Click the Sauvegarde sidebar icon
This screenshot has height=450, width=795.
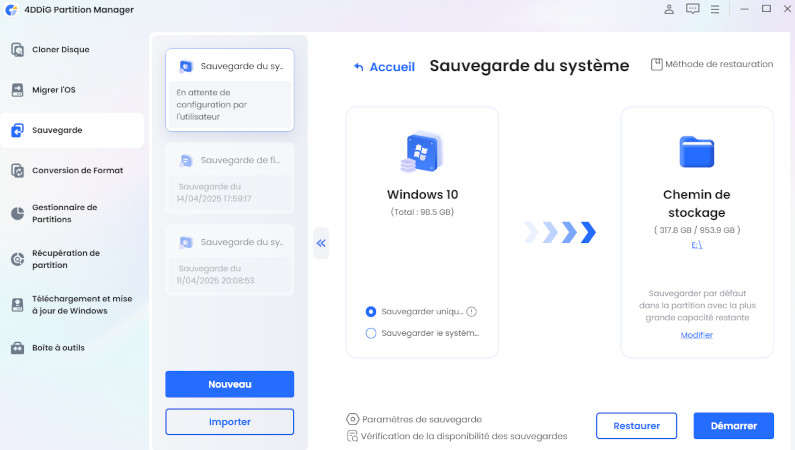17,130
